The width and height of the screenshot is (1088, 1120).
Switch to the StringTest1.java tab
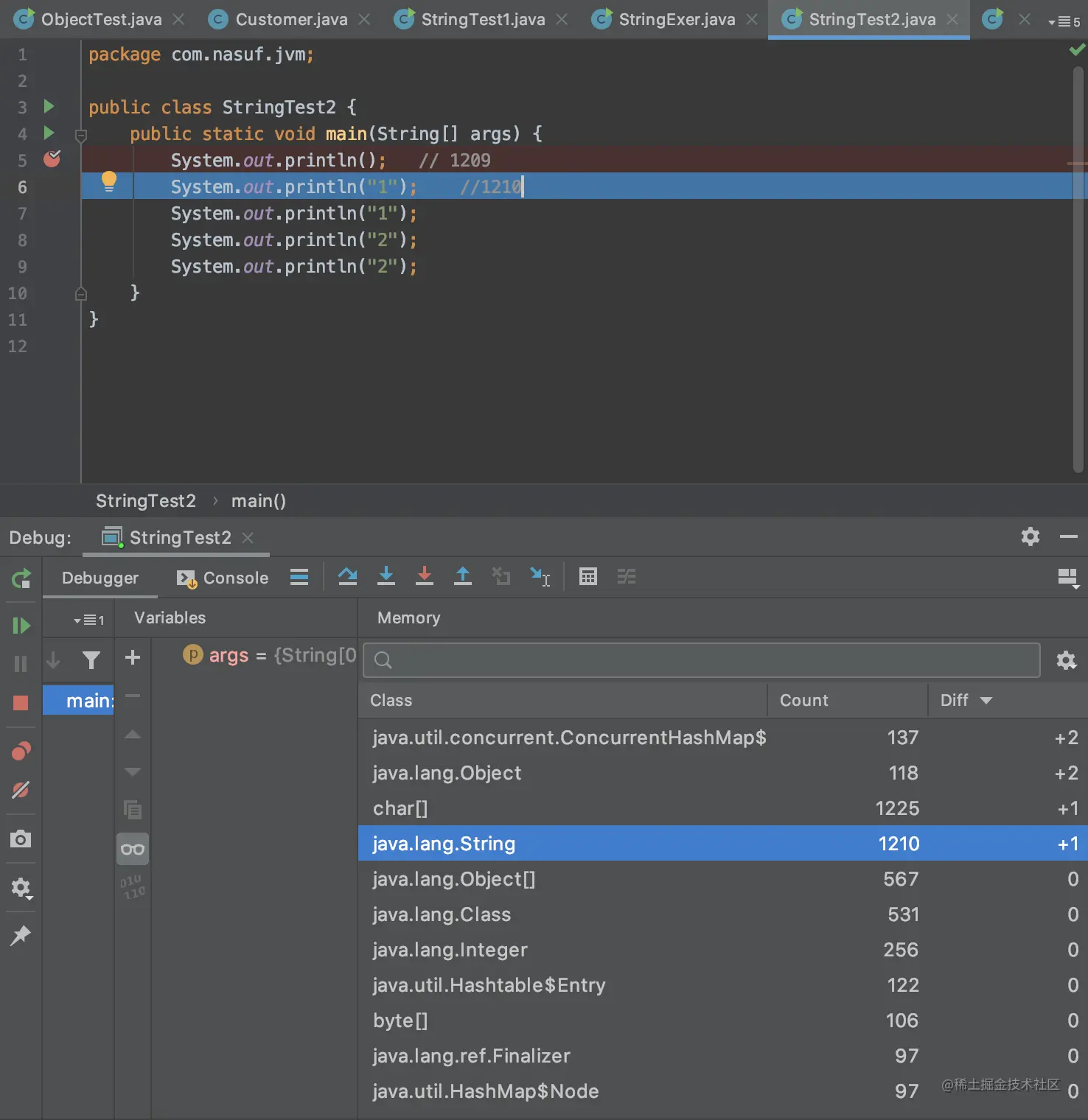pos(483,19)
